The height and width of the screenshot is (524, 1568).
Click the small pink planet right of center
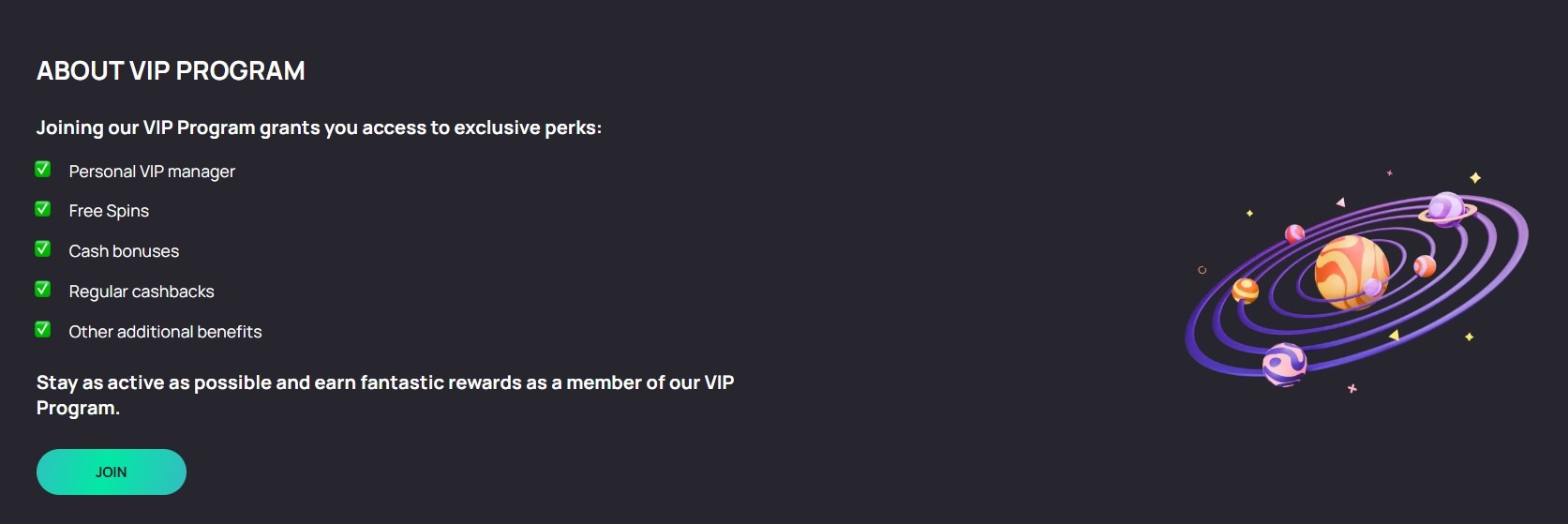[x=1425, y=266]
